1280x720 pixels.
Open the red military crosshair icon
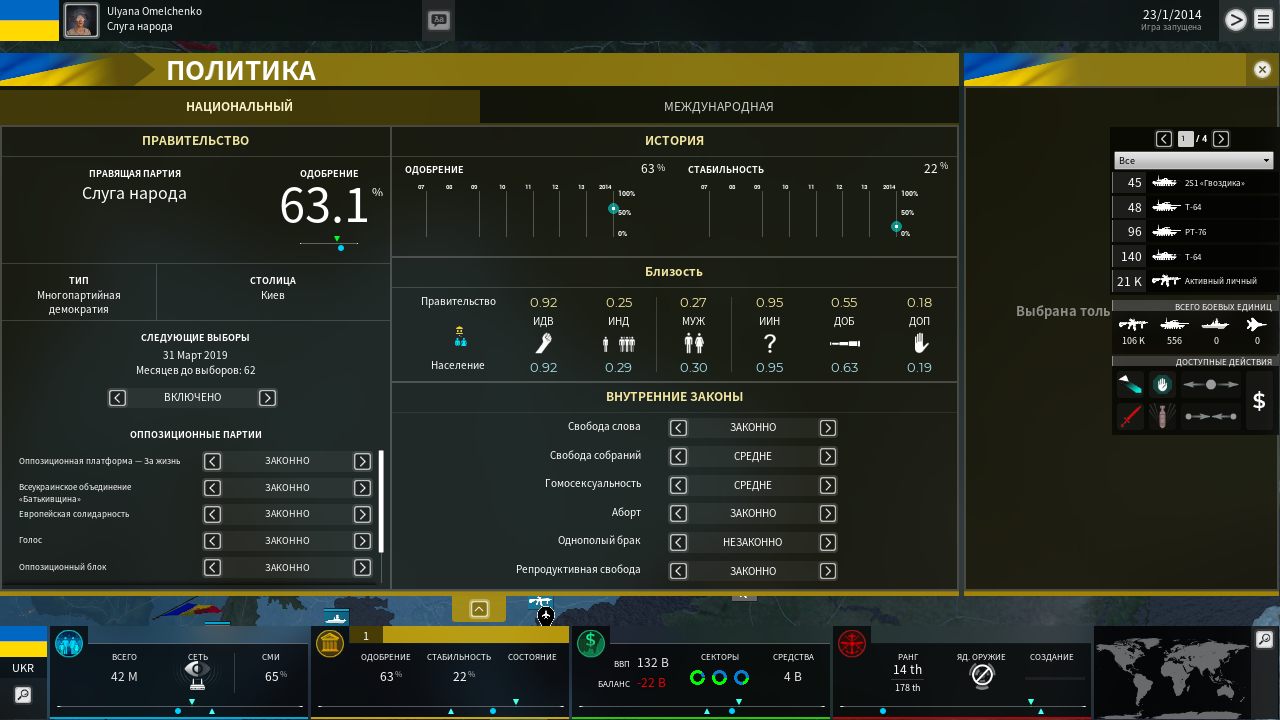851,643
